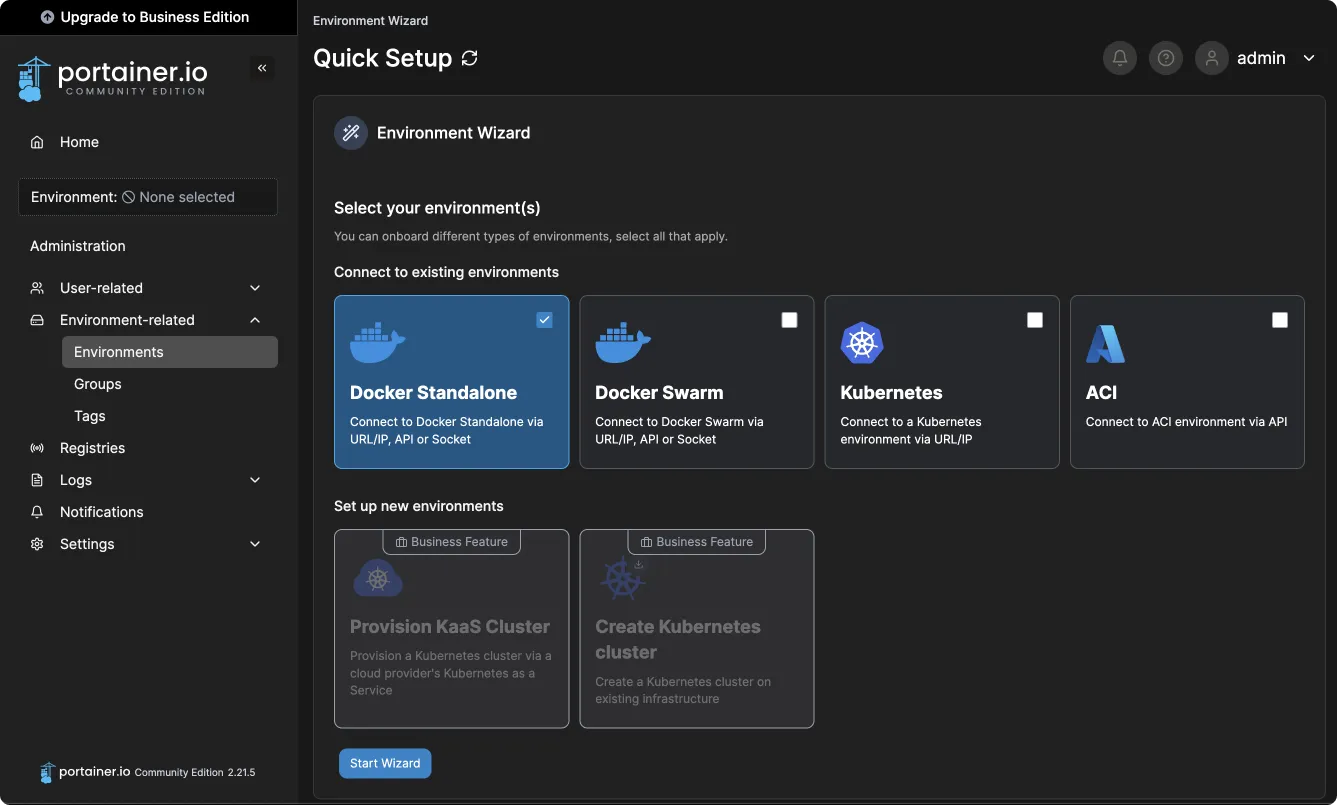Select the Docker Swarm title text
The width and height of the screenshot is (1337, 805).
coord(659,393)
